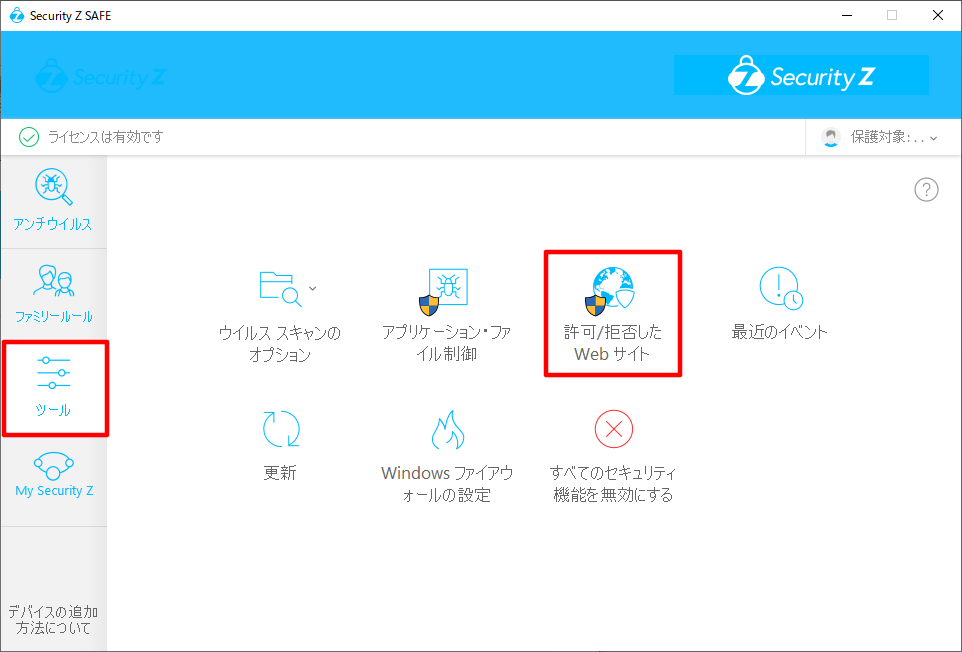
Task: Click the update refresh arrows icon
Action: click(x=280, y=430)
